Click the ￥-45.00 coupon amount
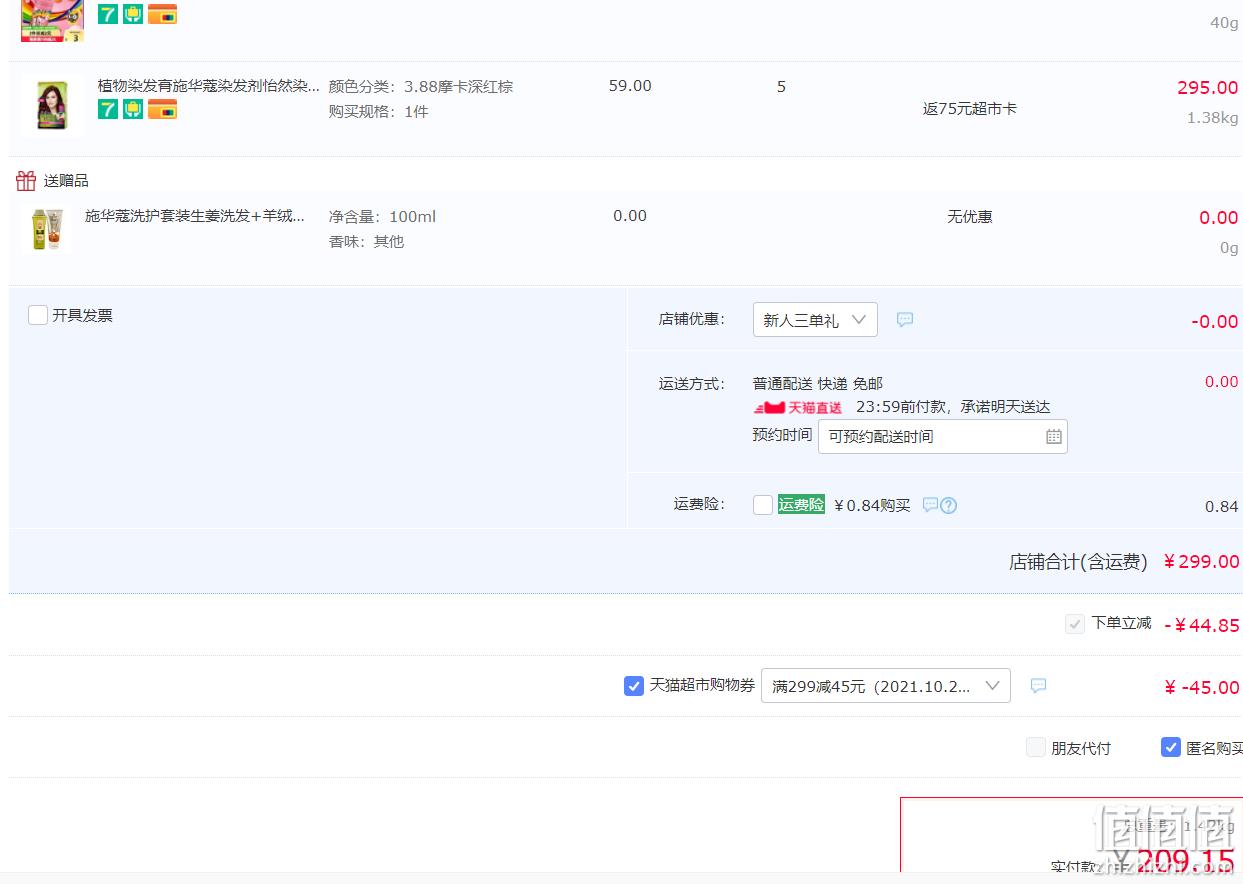 1202,688
